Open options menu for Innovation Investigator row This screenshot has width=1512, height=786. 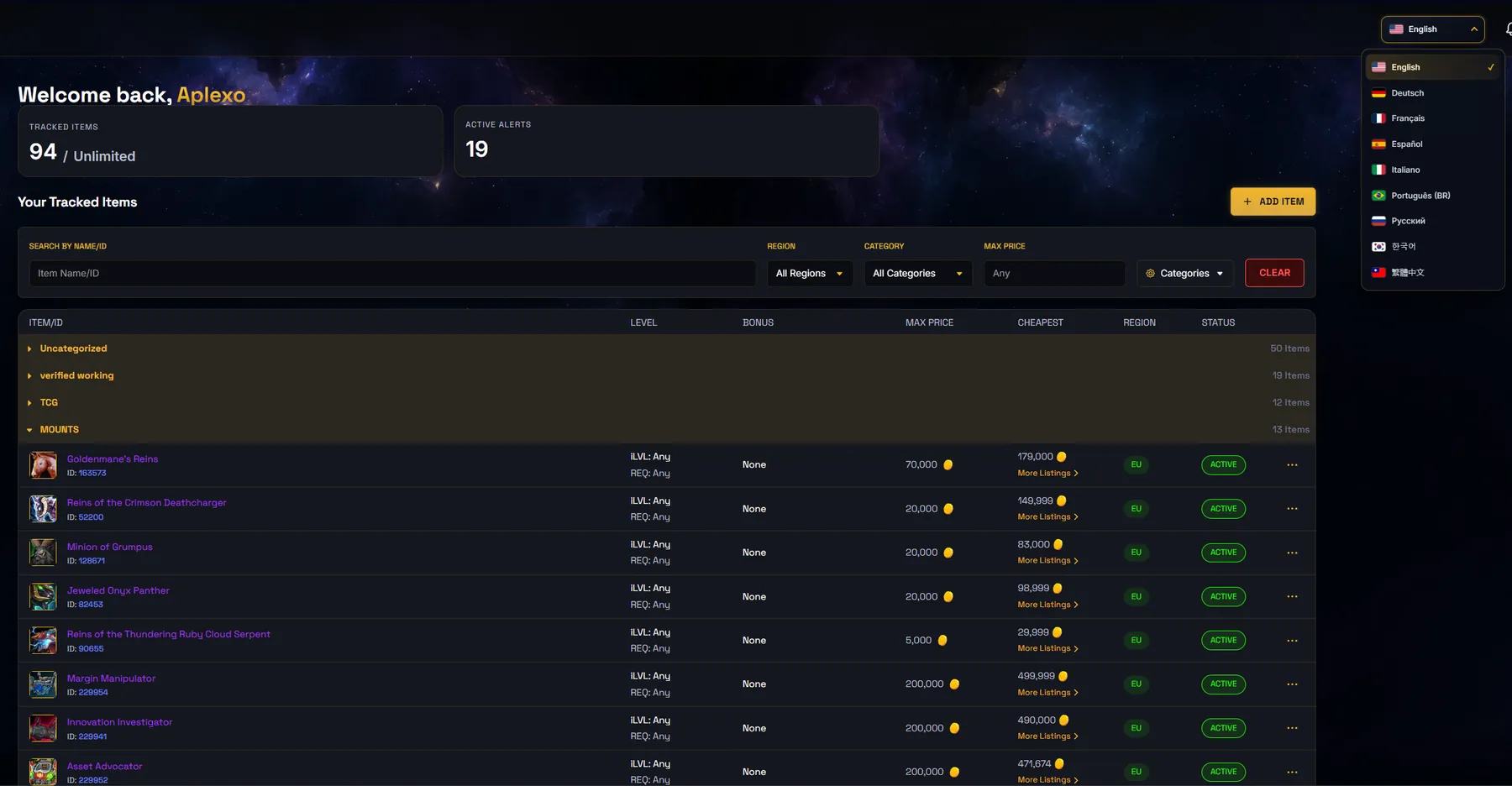click(x=1292, y=728)
